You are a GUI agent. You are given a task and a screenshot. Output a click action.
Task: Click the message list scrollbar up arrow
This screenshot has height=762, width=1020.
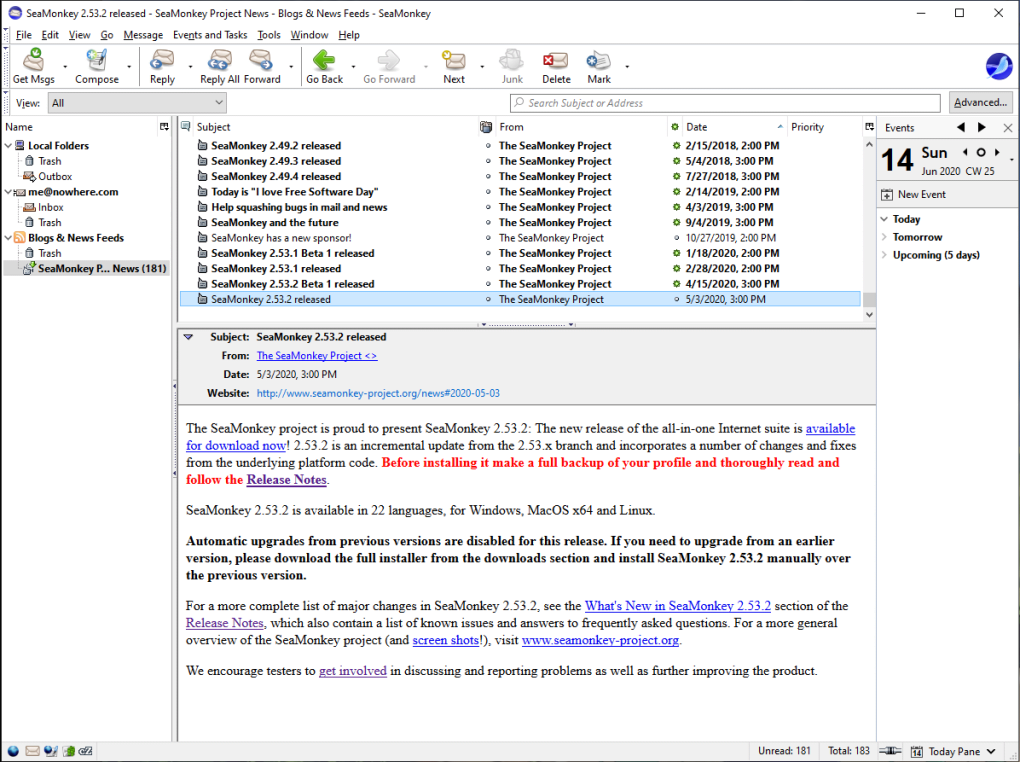pos(869,144)
